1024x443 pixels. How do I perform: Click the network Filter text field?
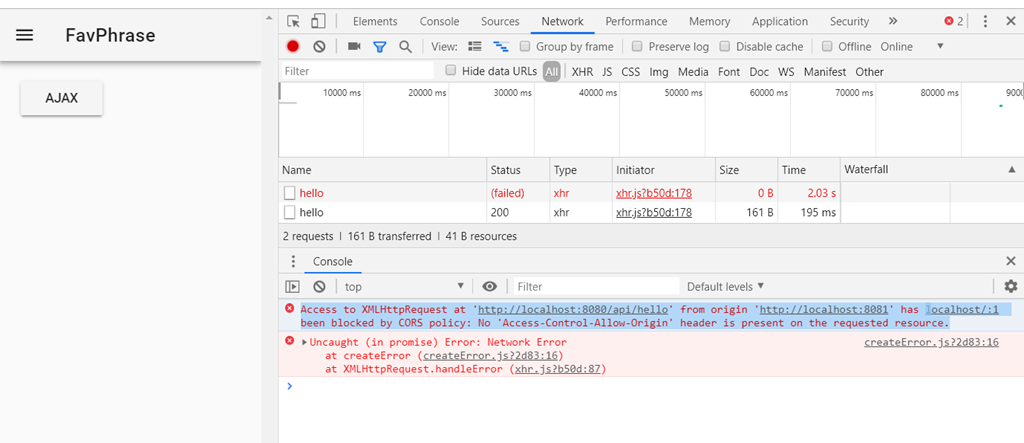point(357,71)
